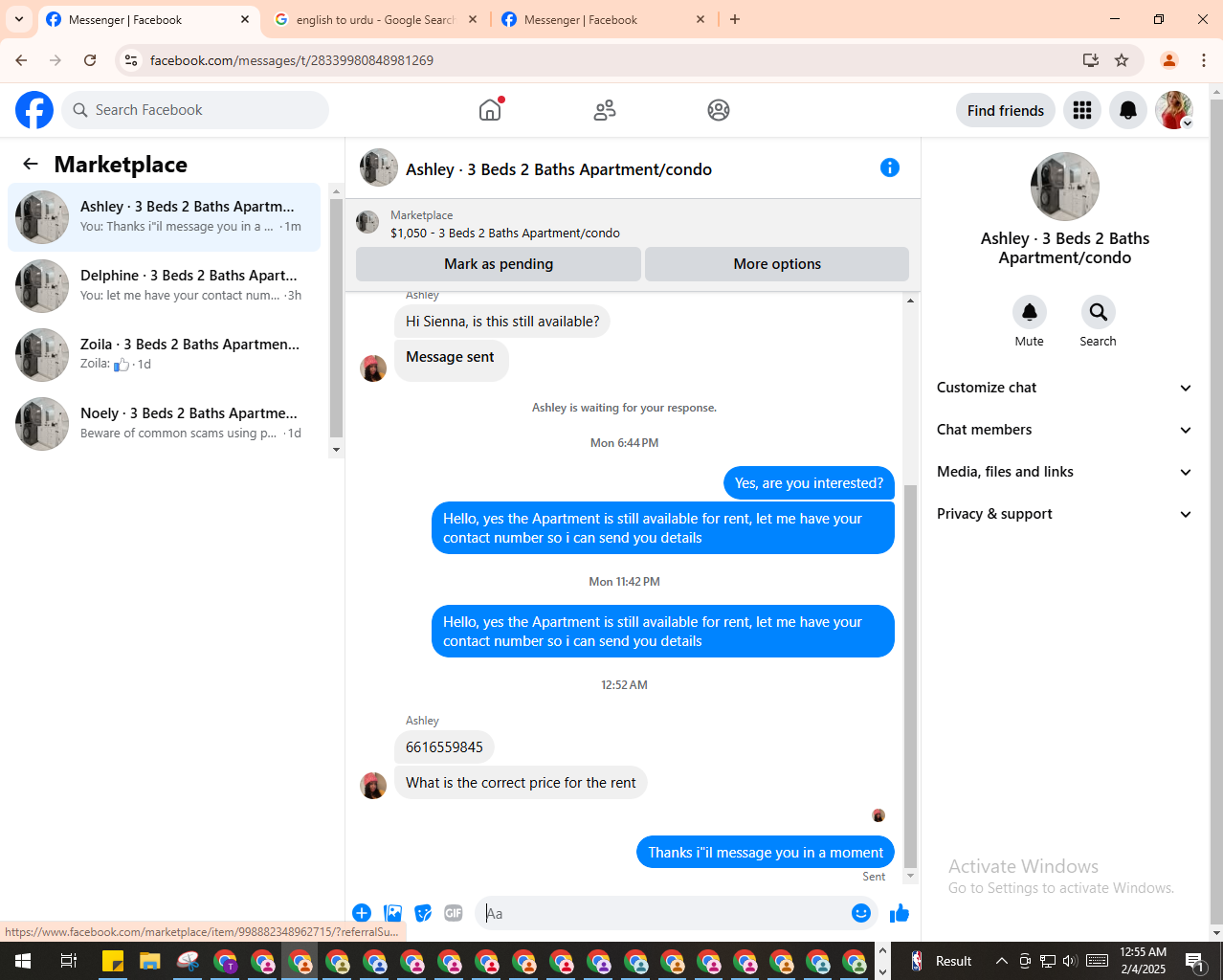Click the browser address bar URL
The height and width of the screenshot is (980, 1223).
pos(292,60)
